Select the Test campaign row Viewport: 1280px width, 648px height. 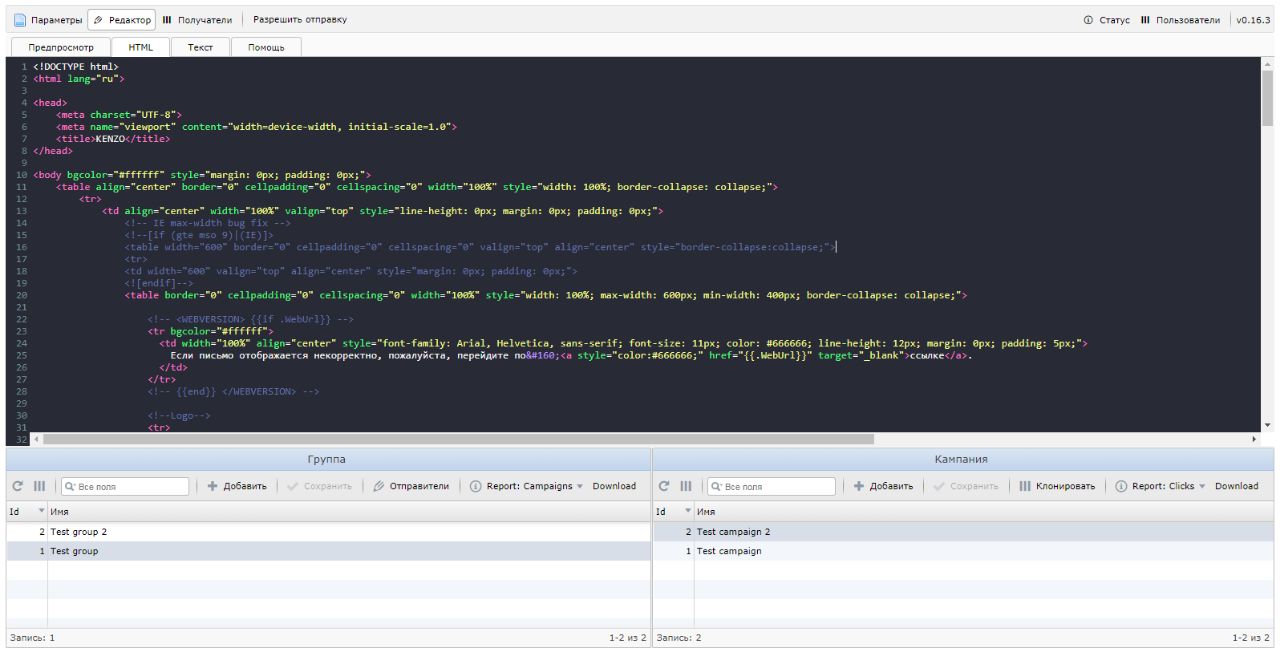pos(728,551)
